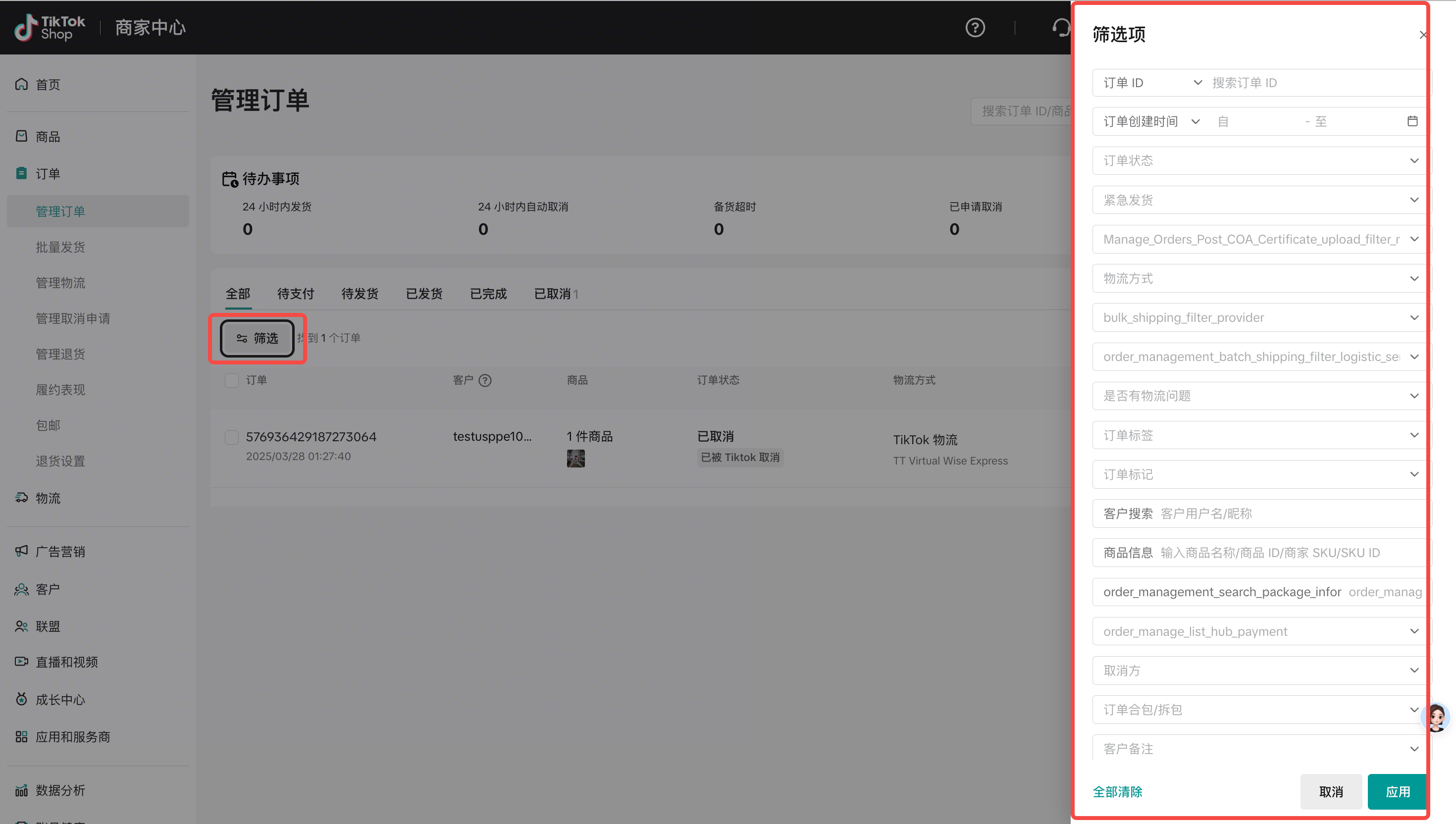Open the 订单 ID search type selector
The height and width of the screenshot is (824, 1456).
tap(1151, 83)
